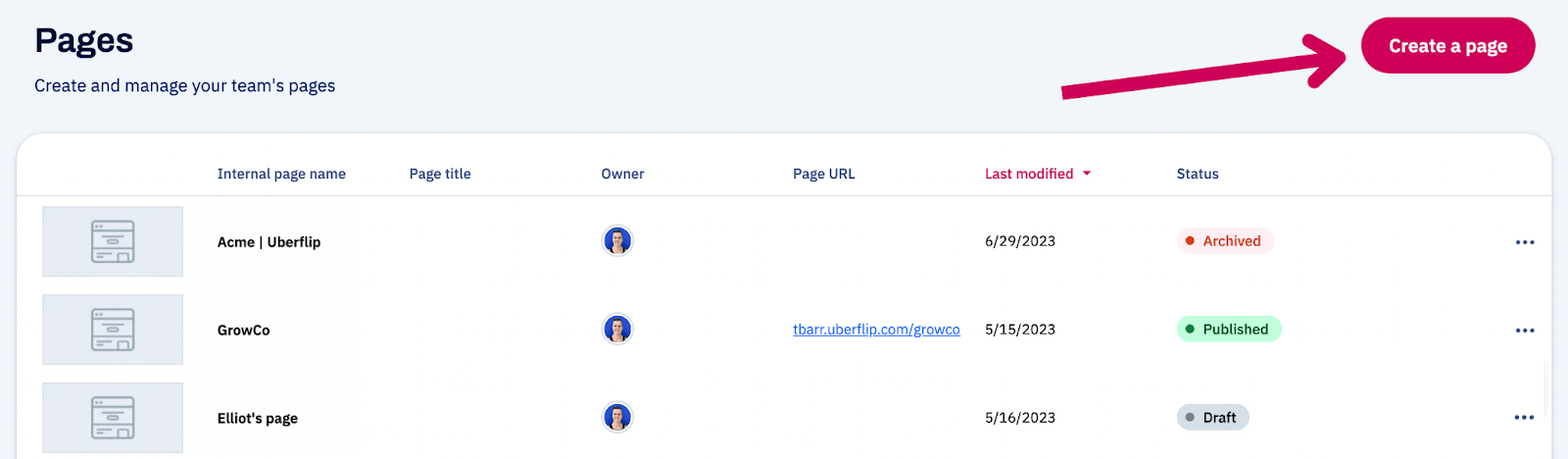Click the Create and manage your team's pages text

(x=184, y=86)
